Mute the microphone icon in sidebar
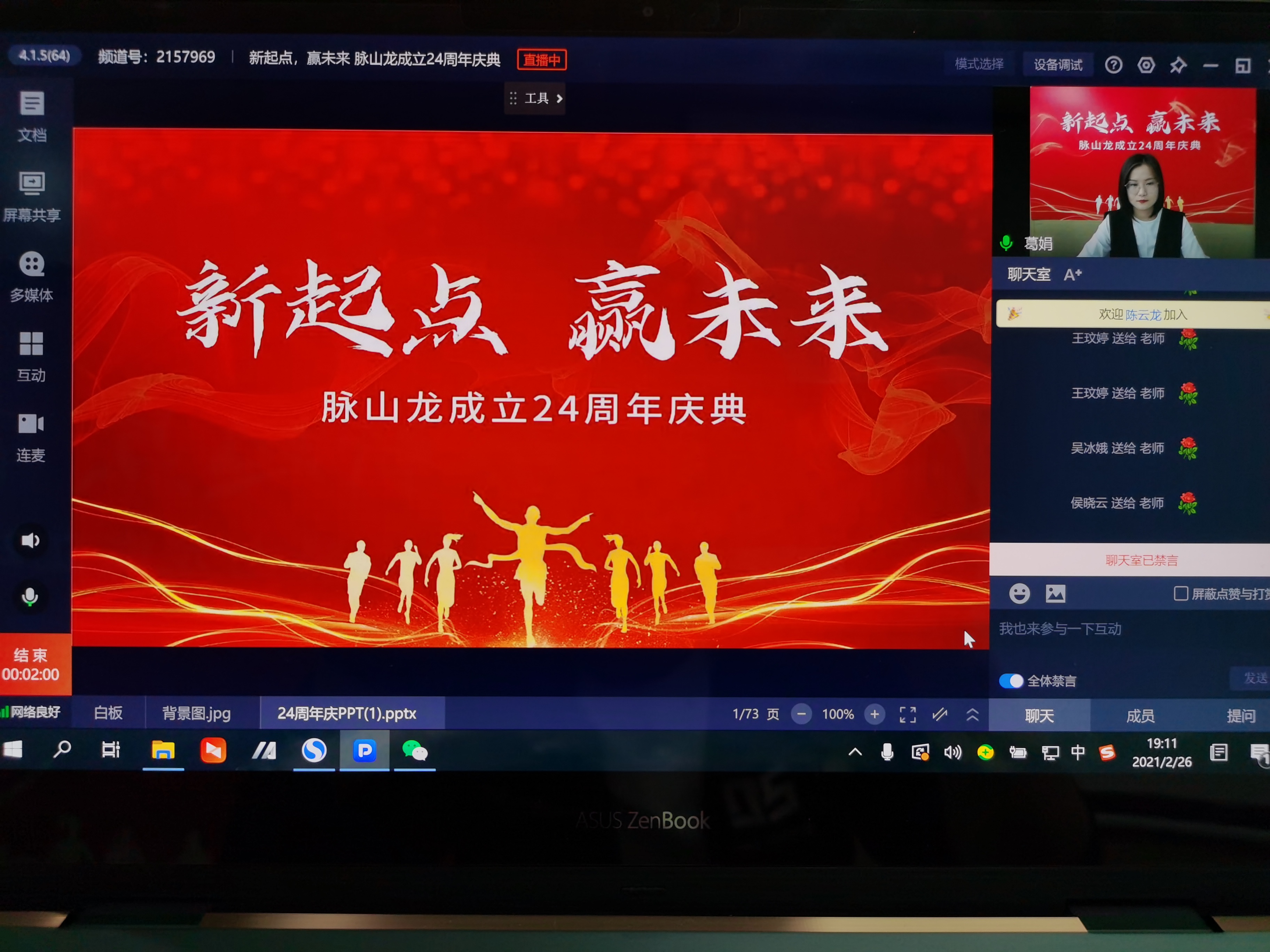 coord(30,597)
